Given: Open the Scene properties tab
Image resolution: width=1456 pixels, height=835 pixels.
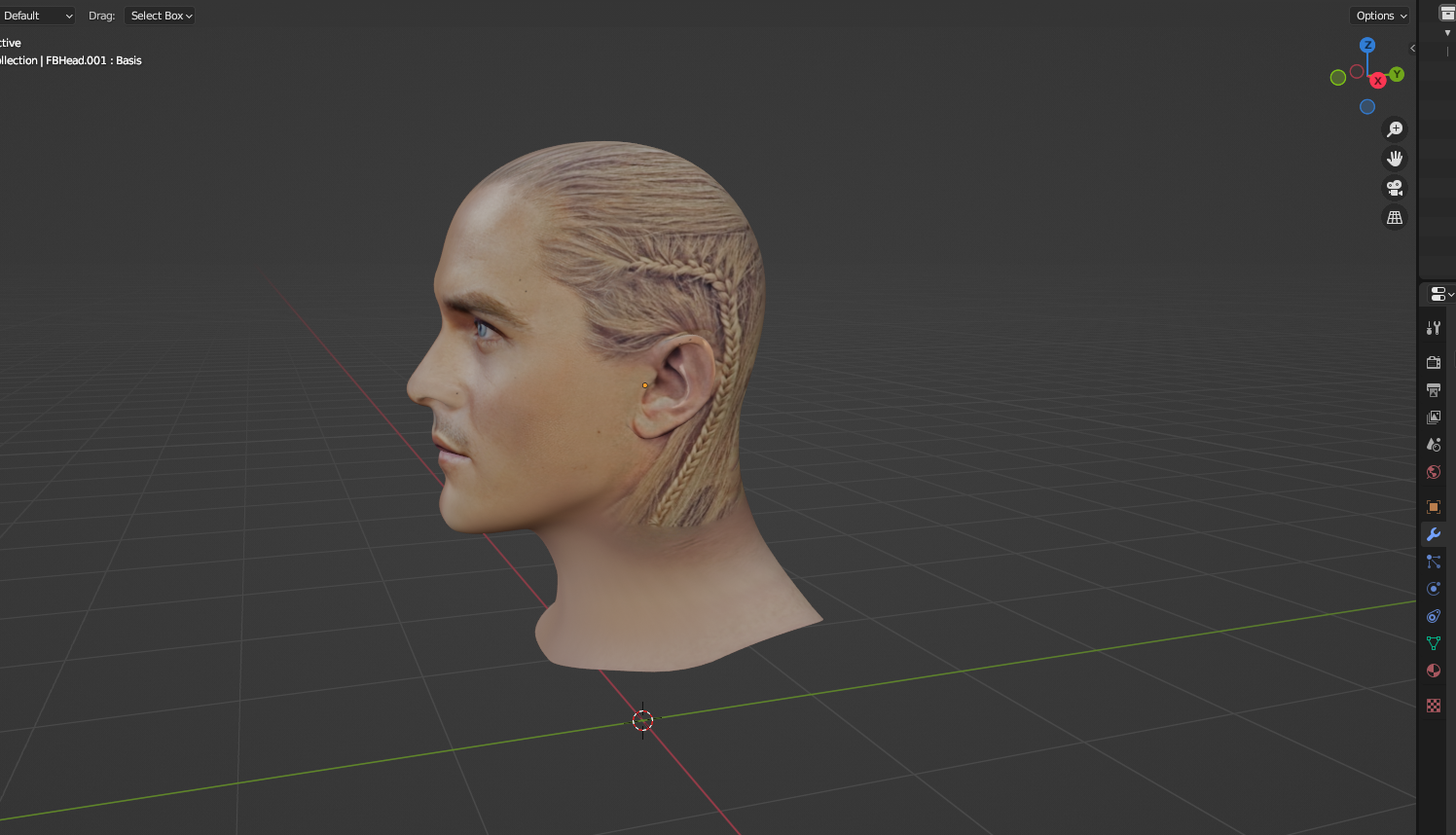Looking at the screenshot, I should tap(1434, 444).
